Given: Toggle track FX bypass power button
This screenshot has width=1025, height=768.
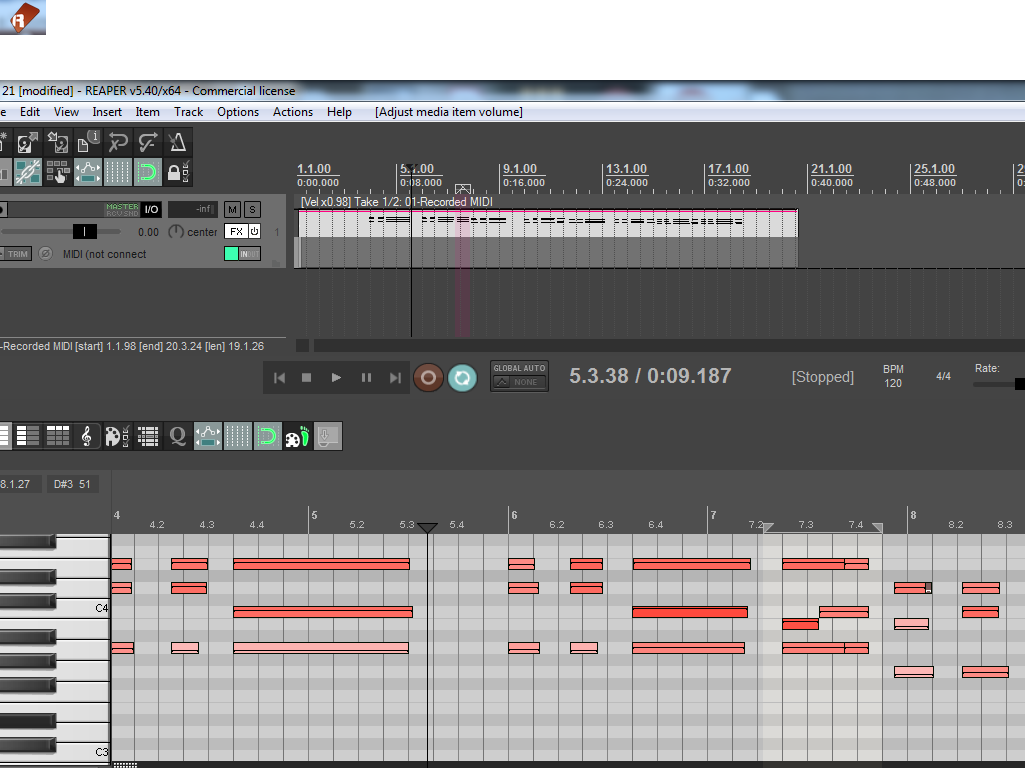Looking at the screenshot, I should click(254, 231).
